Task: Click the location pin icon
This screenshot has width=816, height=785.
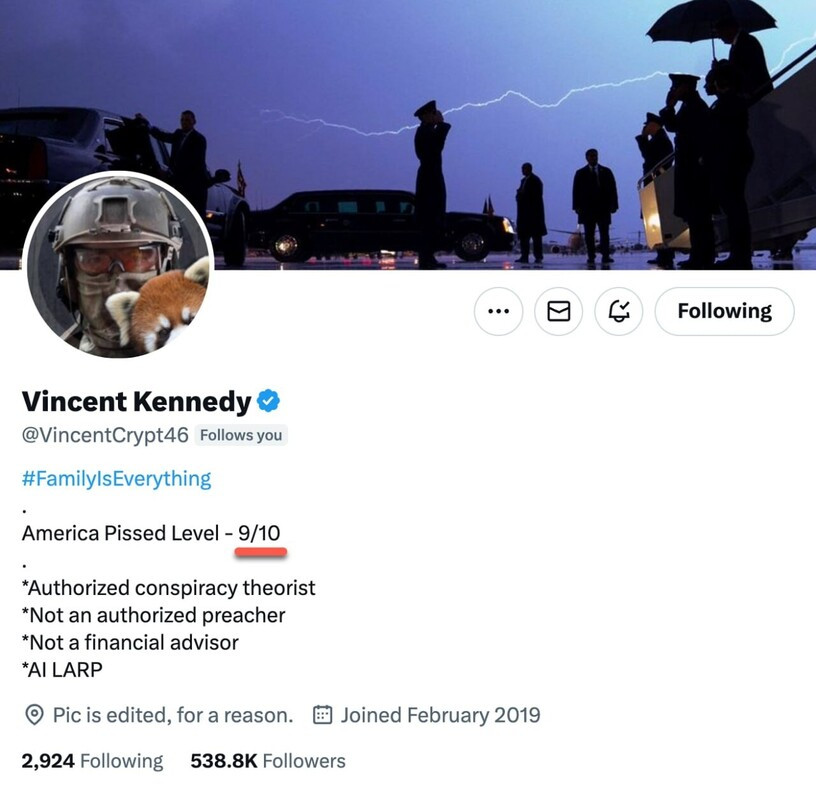Action: point(34,715)
